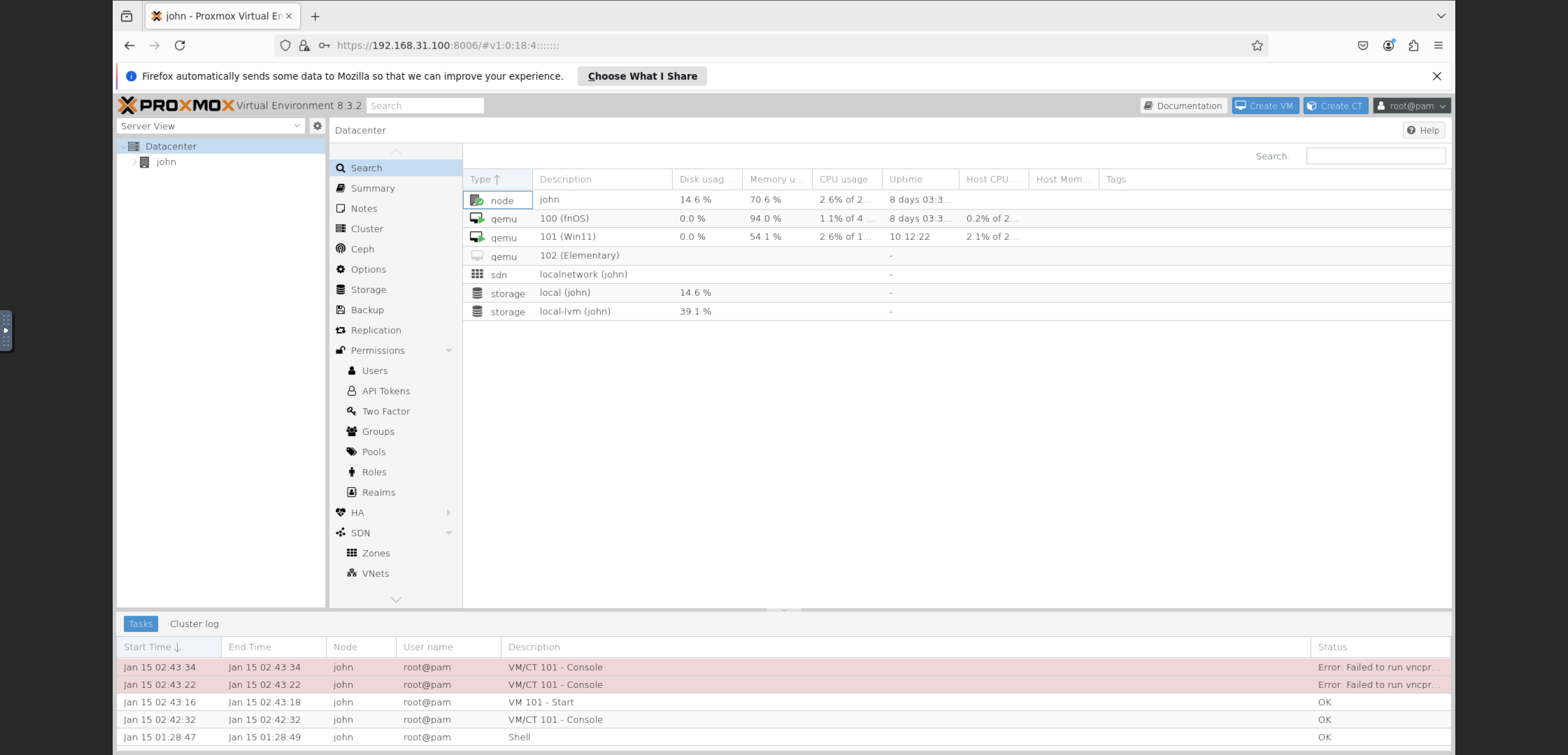This screenshot has height=755, width=1568.
Task: Open the API Tokens page
Action: [x=385, y=391]
